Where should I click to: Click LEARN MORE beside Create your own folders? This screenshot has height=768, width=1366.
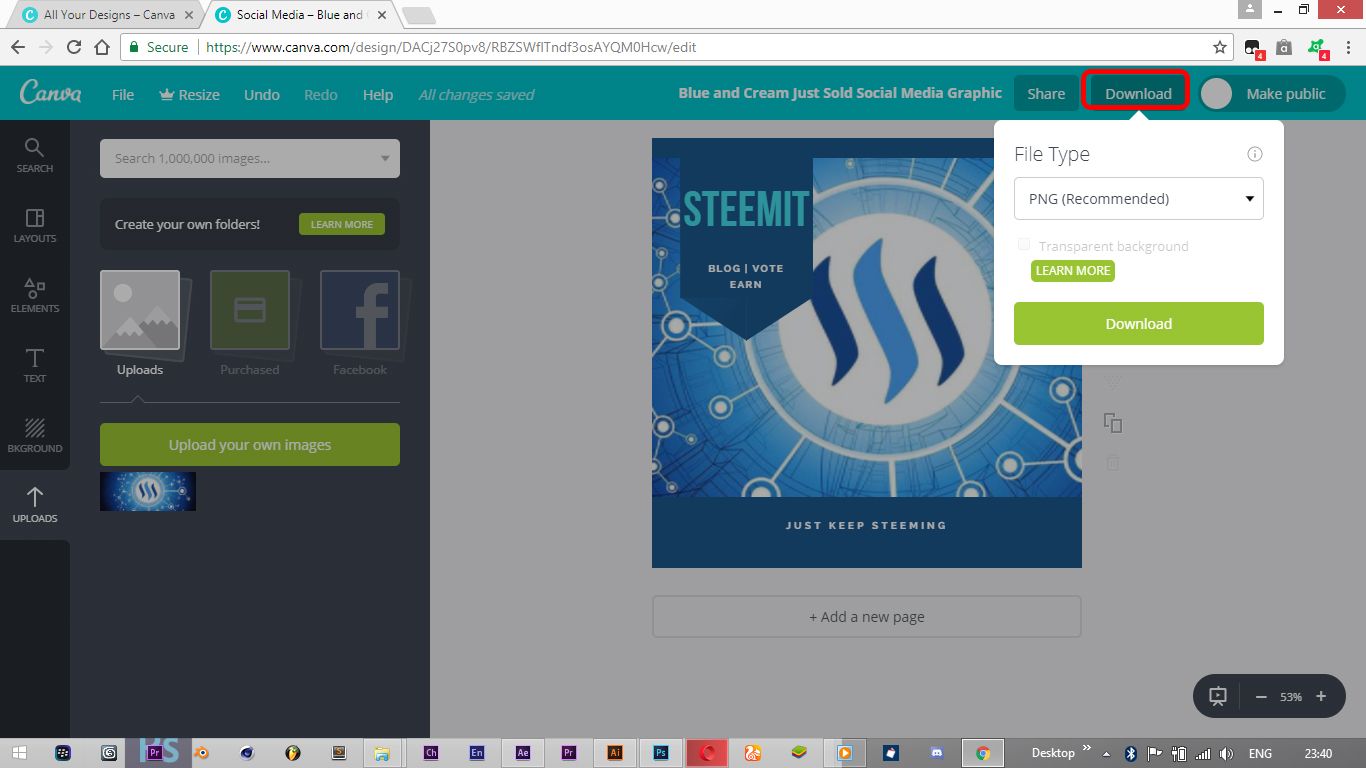(342, 224)
